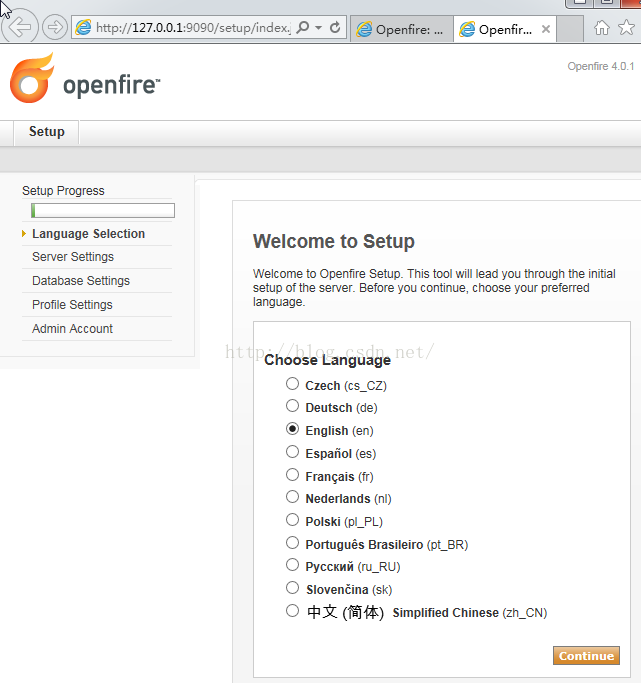Screen dimensions: 641x683
Task: Close the active Openfire browser tab
Action: [x=546, y=29]
